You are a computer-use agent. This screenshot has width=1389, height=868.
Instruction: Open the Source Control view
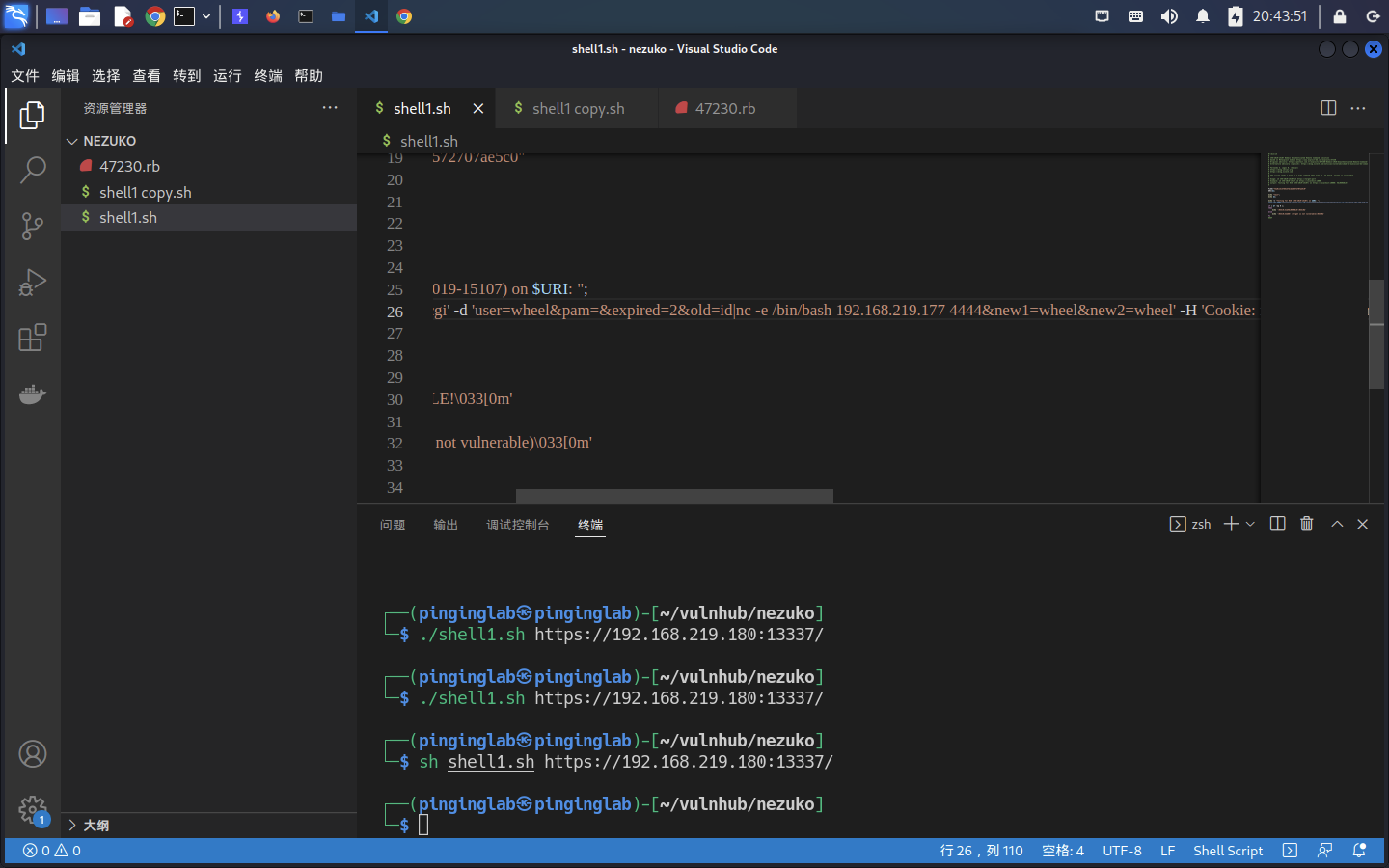pyautogui.click(x=32, y=226)
